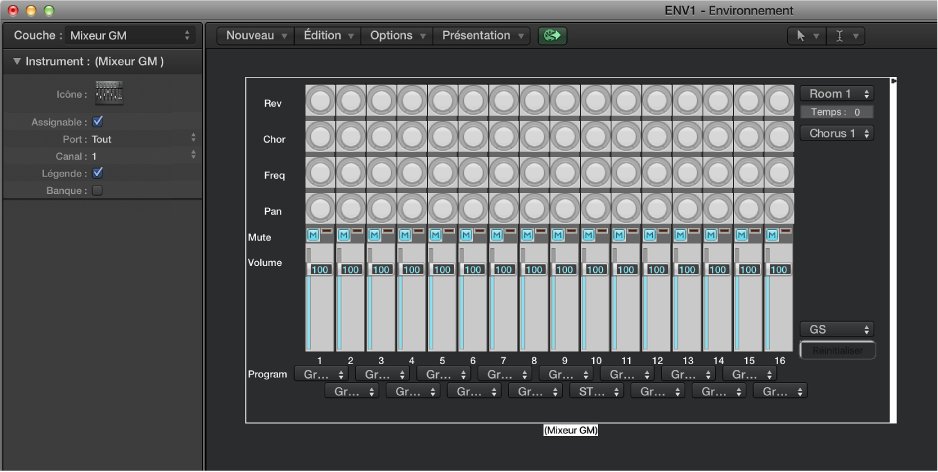Viewport: 938px width, 472px height.
Task: Select the pointer tool in the toolbar
Action: (804, 35)
